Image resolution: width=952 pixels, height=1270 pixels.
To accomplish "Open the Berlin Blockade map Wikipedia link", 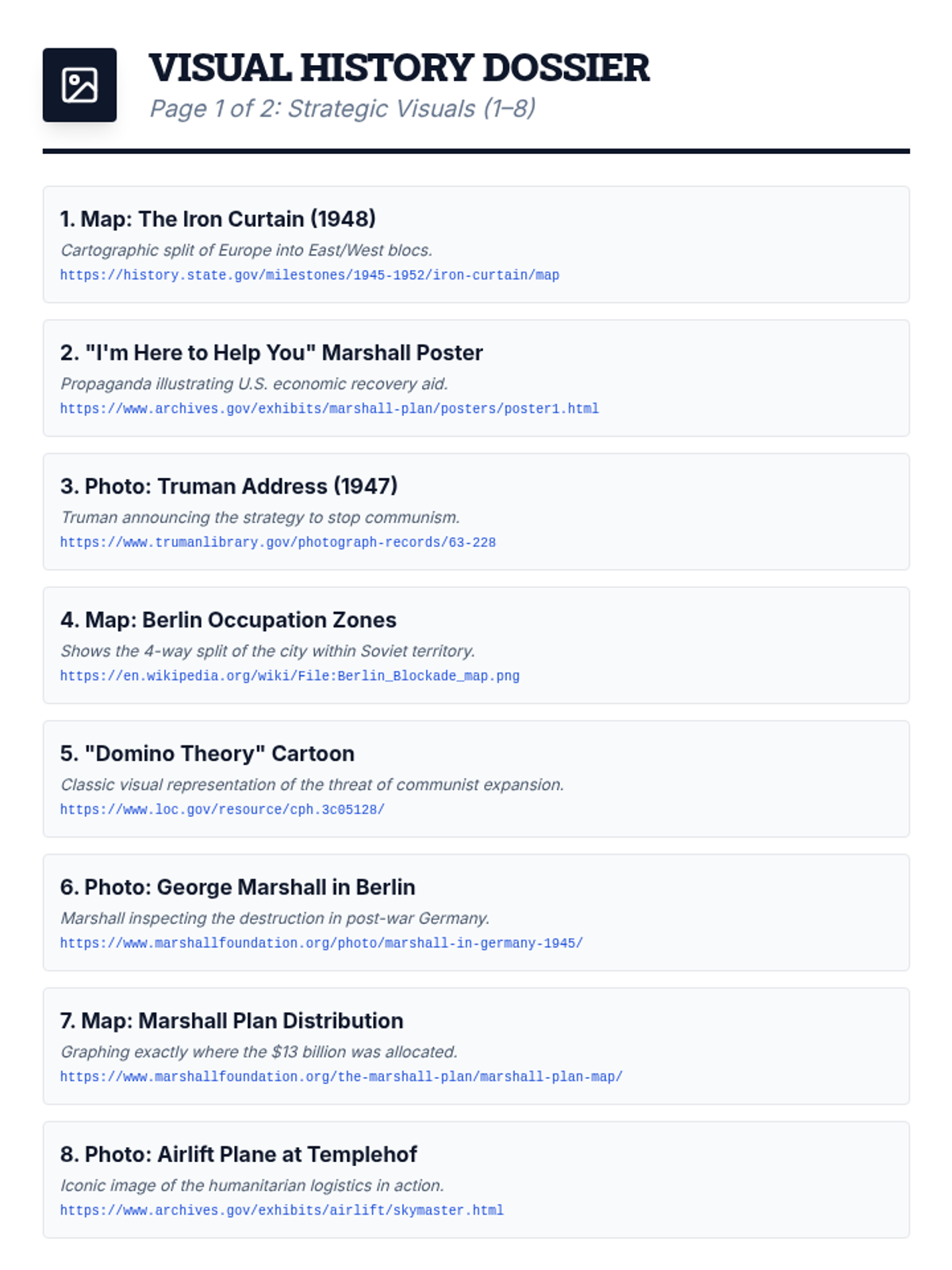I will tap(290, 676).
